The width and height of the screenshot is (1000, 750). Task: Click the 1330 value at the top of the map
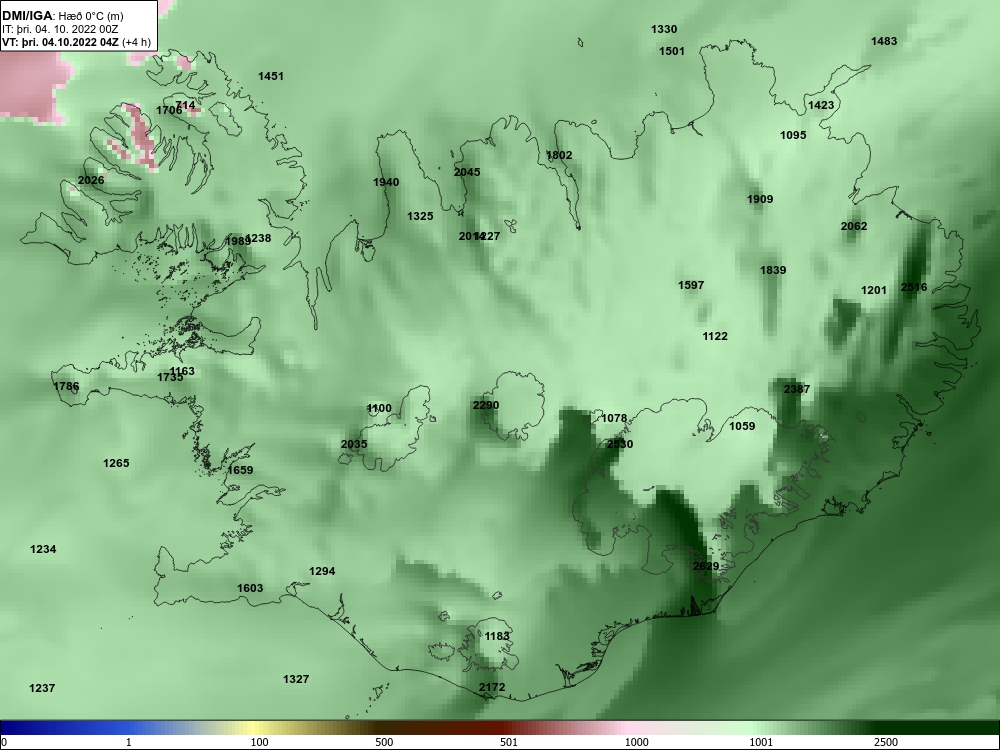point(664,29)
